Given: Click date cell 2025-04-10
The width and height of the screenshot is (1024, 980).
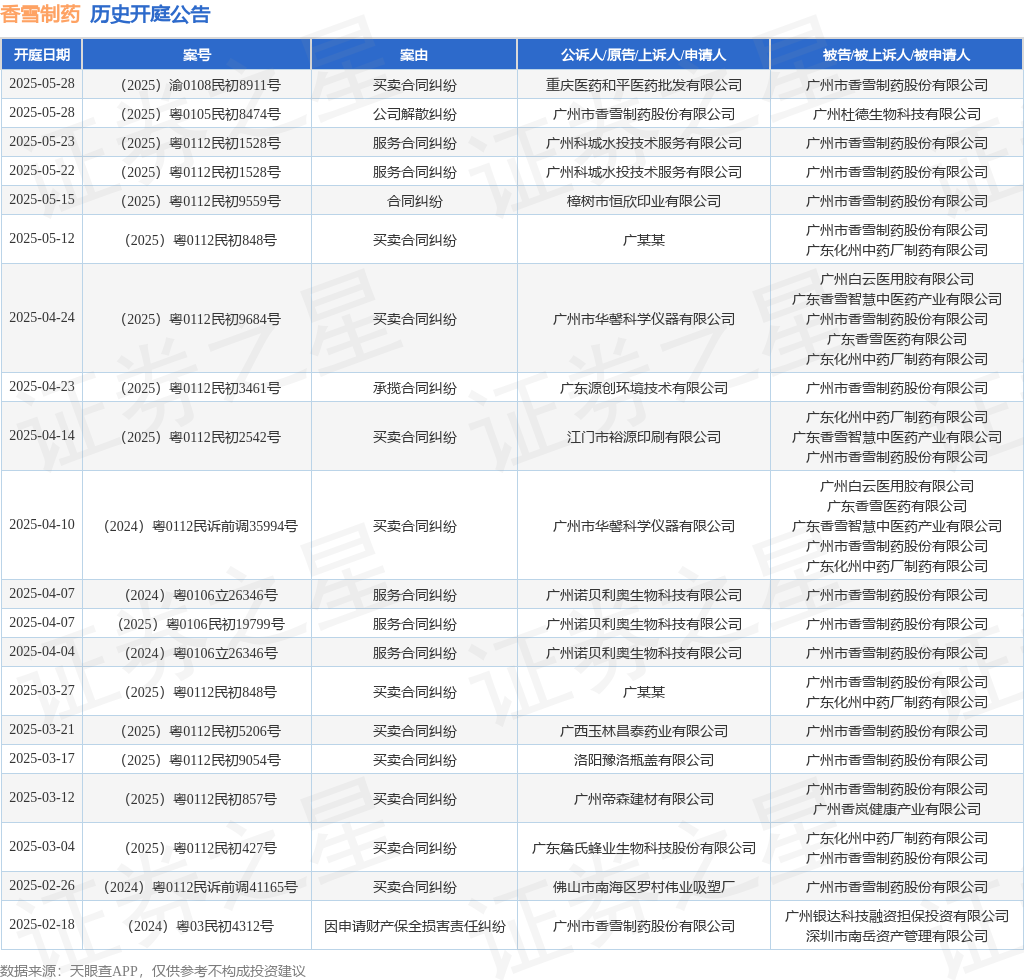Looking at the screenshot, I should (x=42, y=524).
